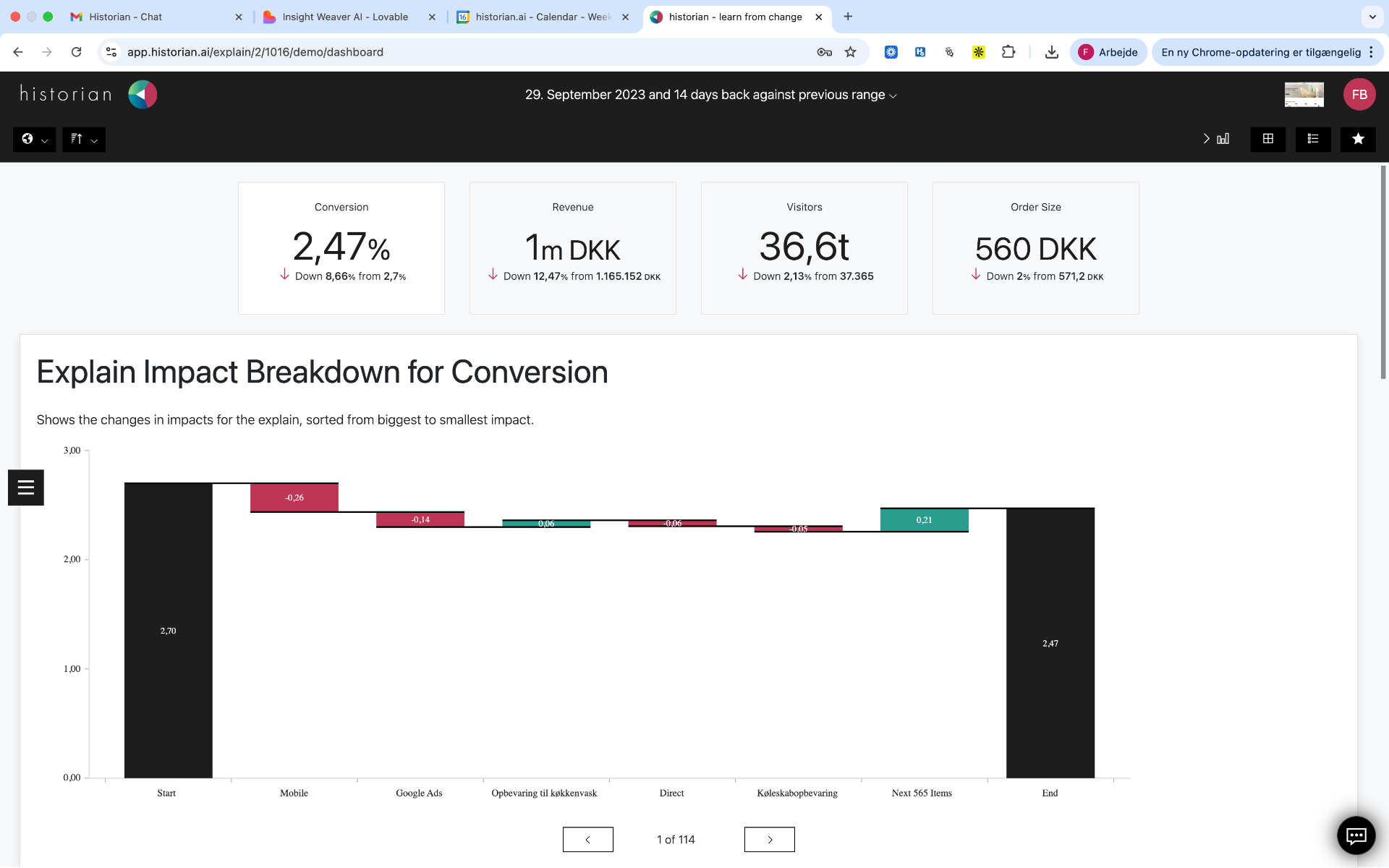Click the Google Ads -0,14 bar
This screenshot has width=1389, height=868.
[420, 519]
